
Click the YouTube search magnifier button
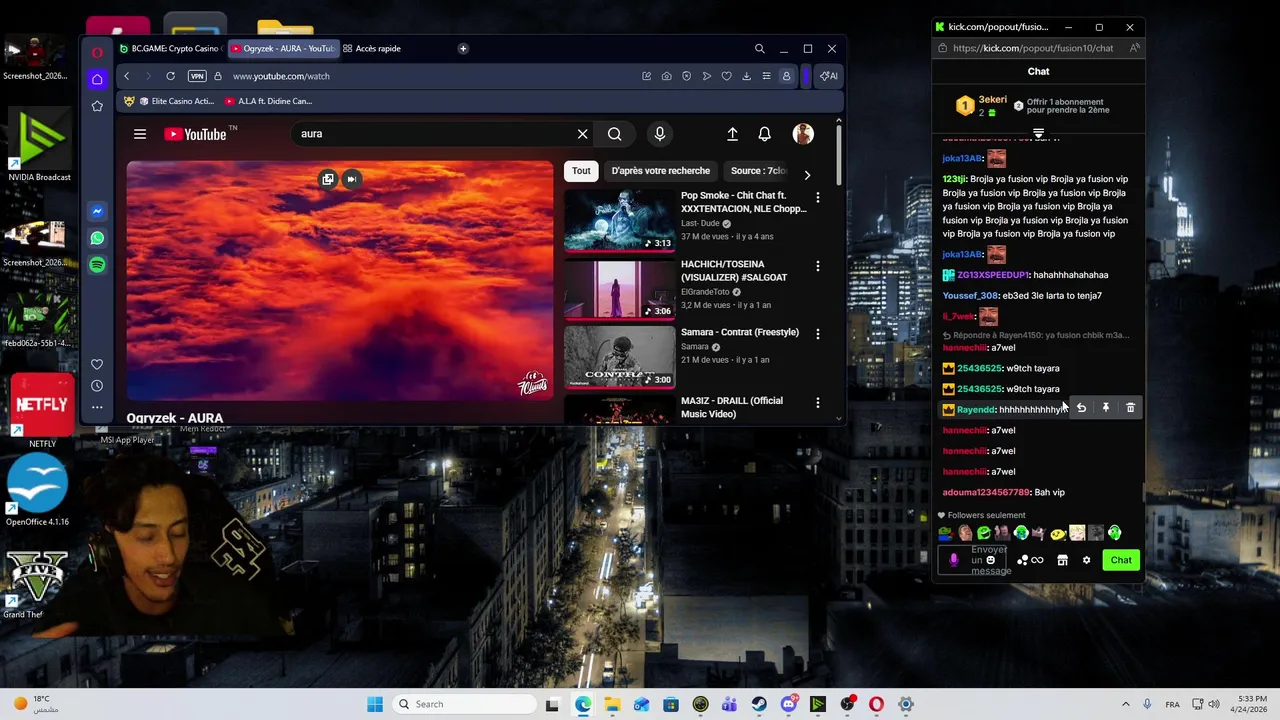pos(614,134)
